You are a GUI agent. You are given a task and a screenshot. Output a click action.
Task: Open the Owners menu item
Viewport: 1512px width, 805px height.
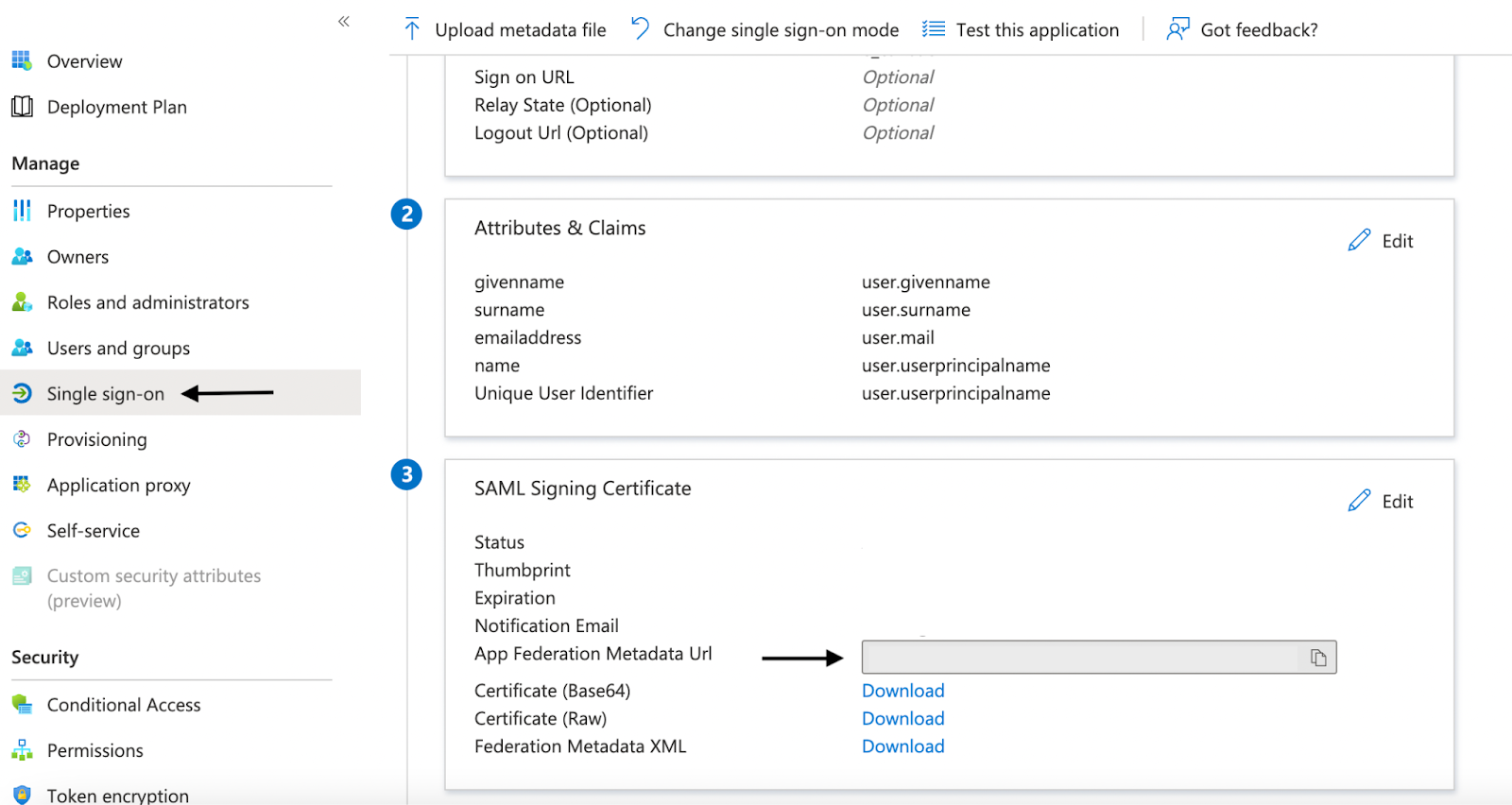pyautogui.click(x=77, y=257)
